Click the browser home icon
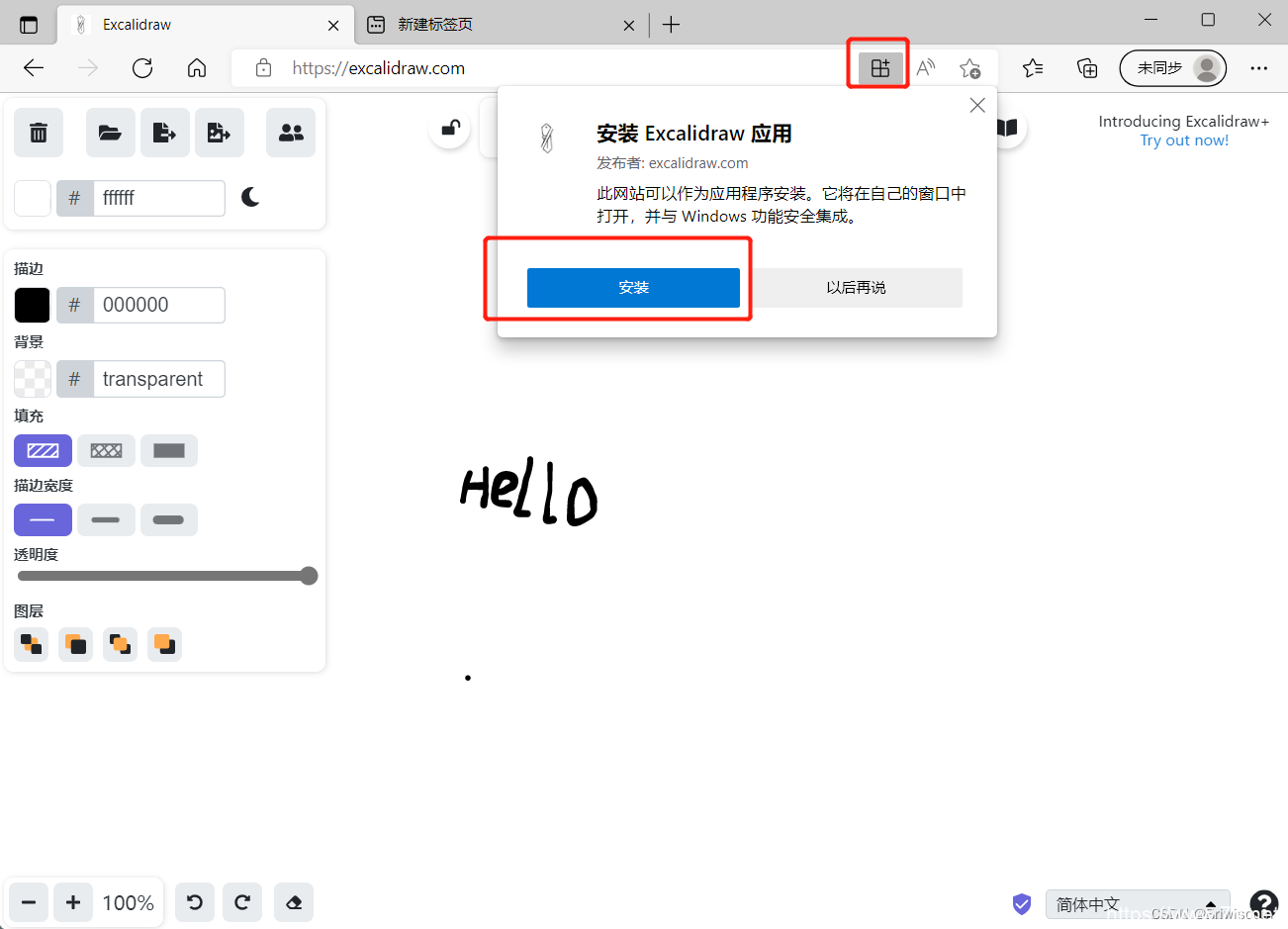 (197, 67)
